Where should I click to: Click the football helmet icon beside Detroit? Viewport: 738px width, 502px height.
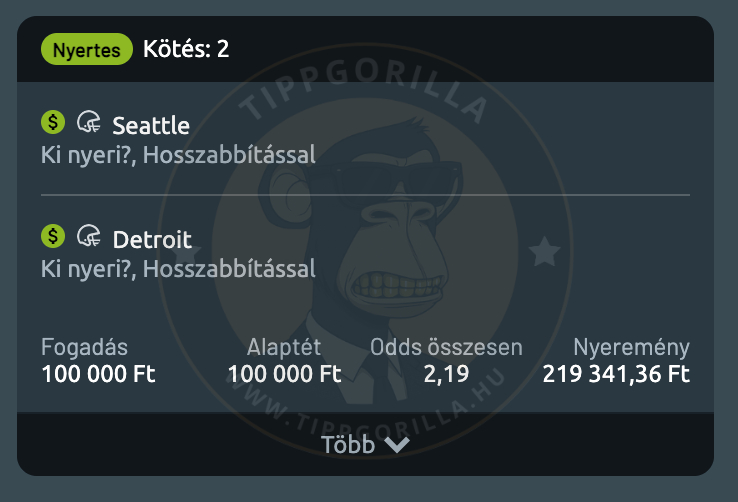tap(88, 237)
